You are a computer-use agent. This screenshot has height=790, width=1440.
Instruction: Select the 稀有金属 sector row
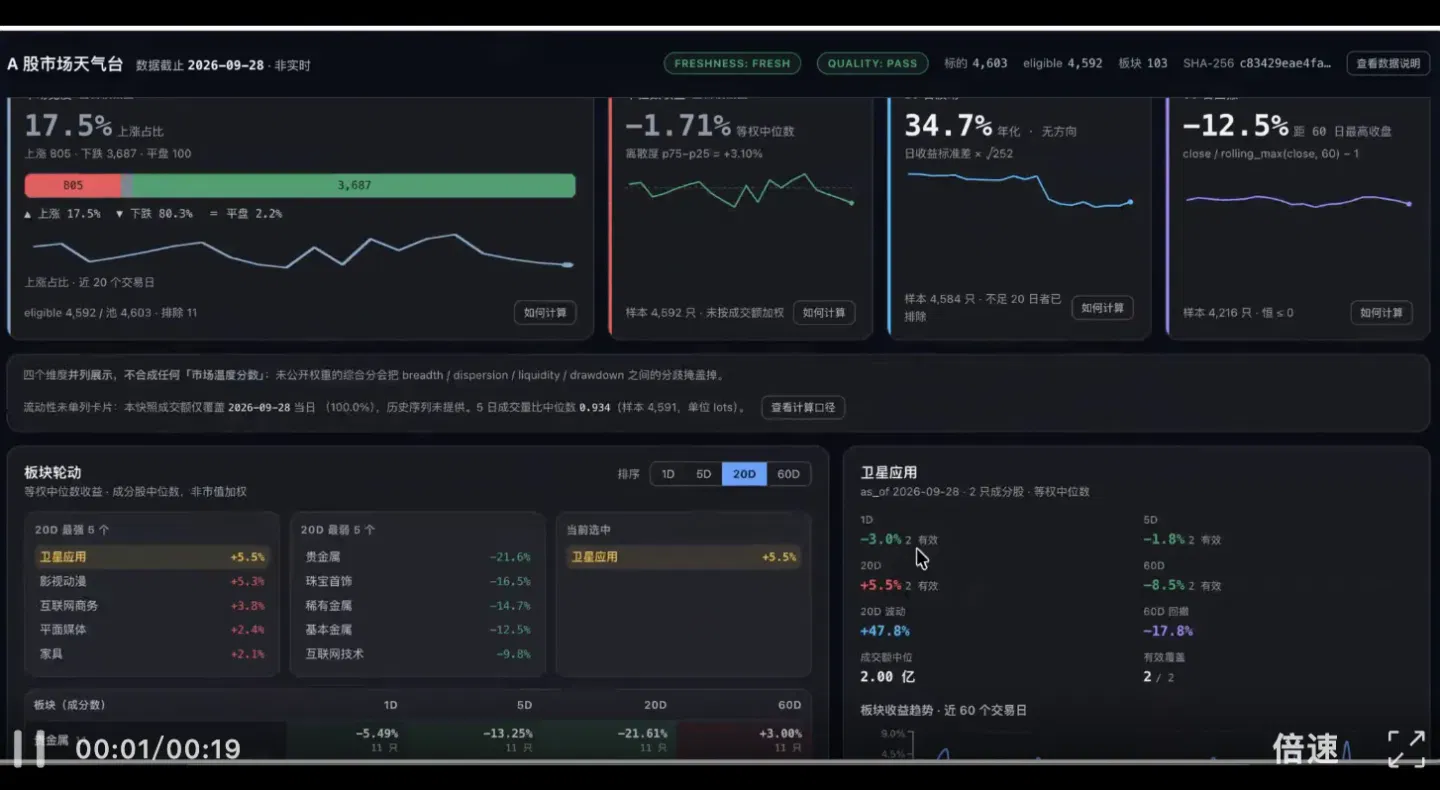tap(418, 605)
